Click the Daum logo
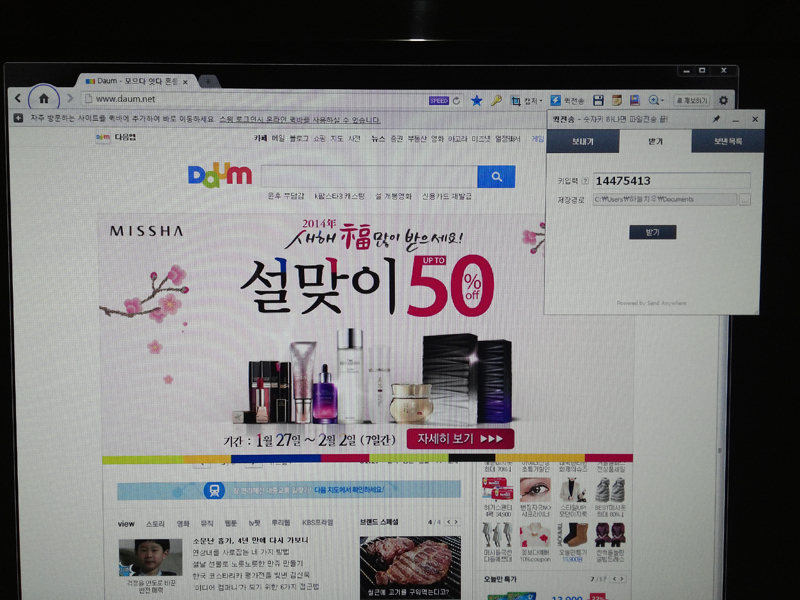Screen dimensions: 800x600 pyautogui.click(x=220, y=176)
